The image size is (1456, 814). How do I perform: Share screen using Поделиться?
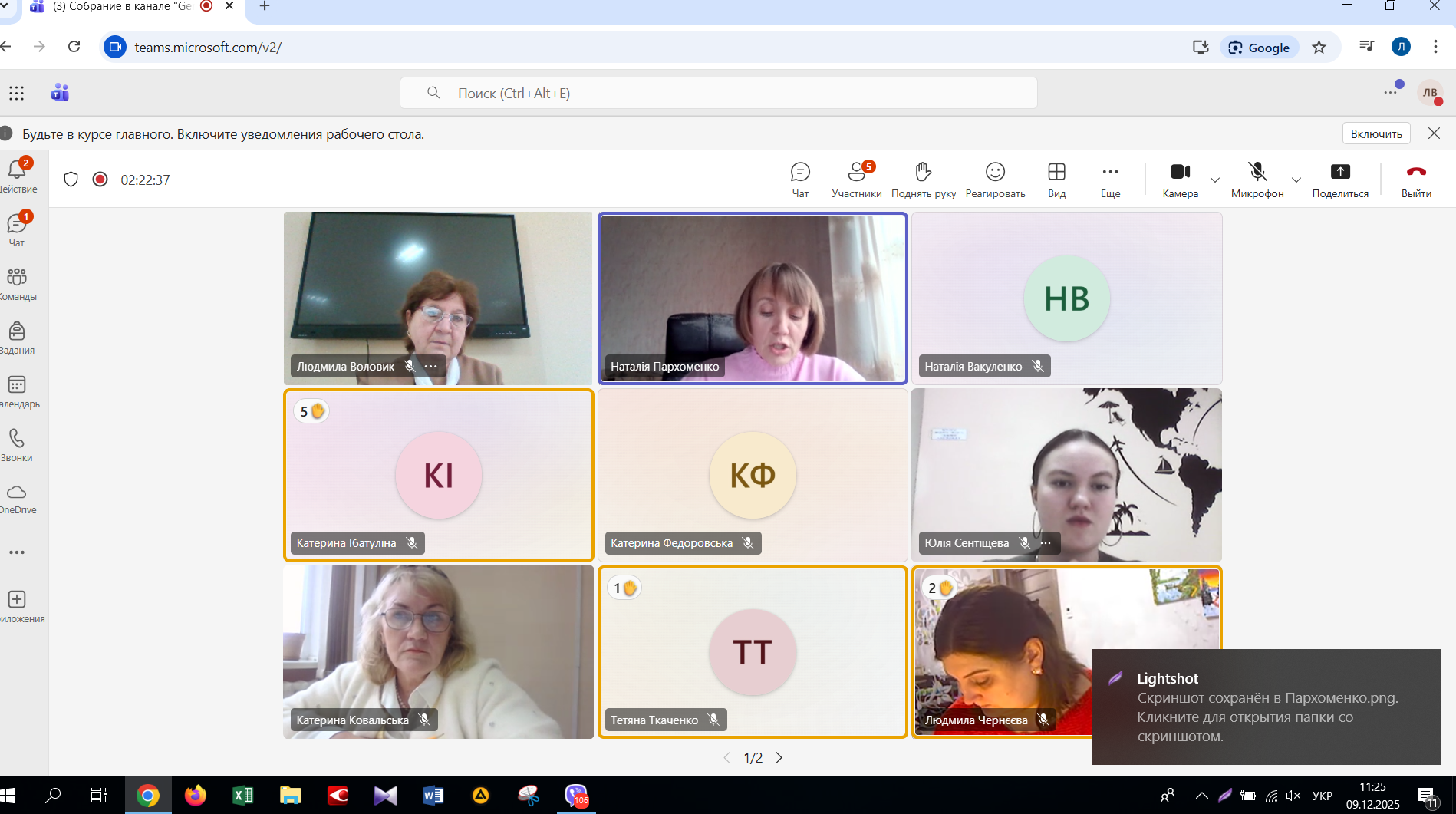[1339, 180]
